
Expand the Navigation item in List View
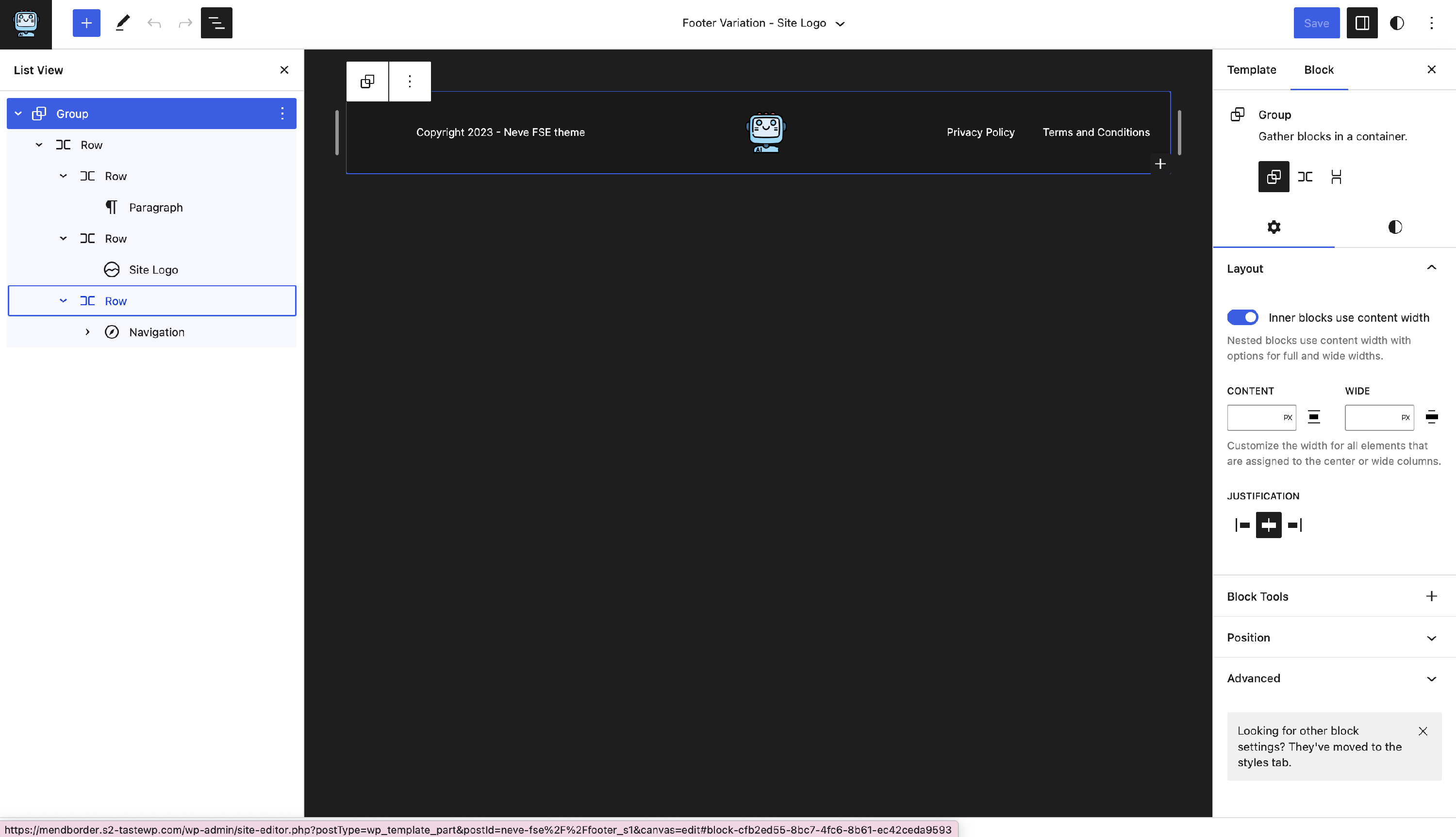coord(87,332)
